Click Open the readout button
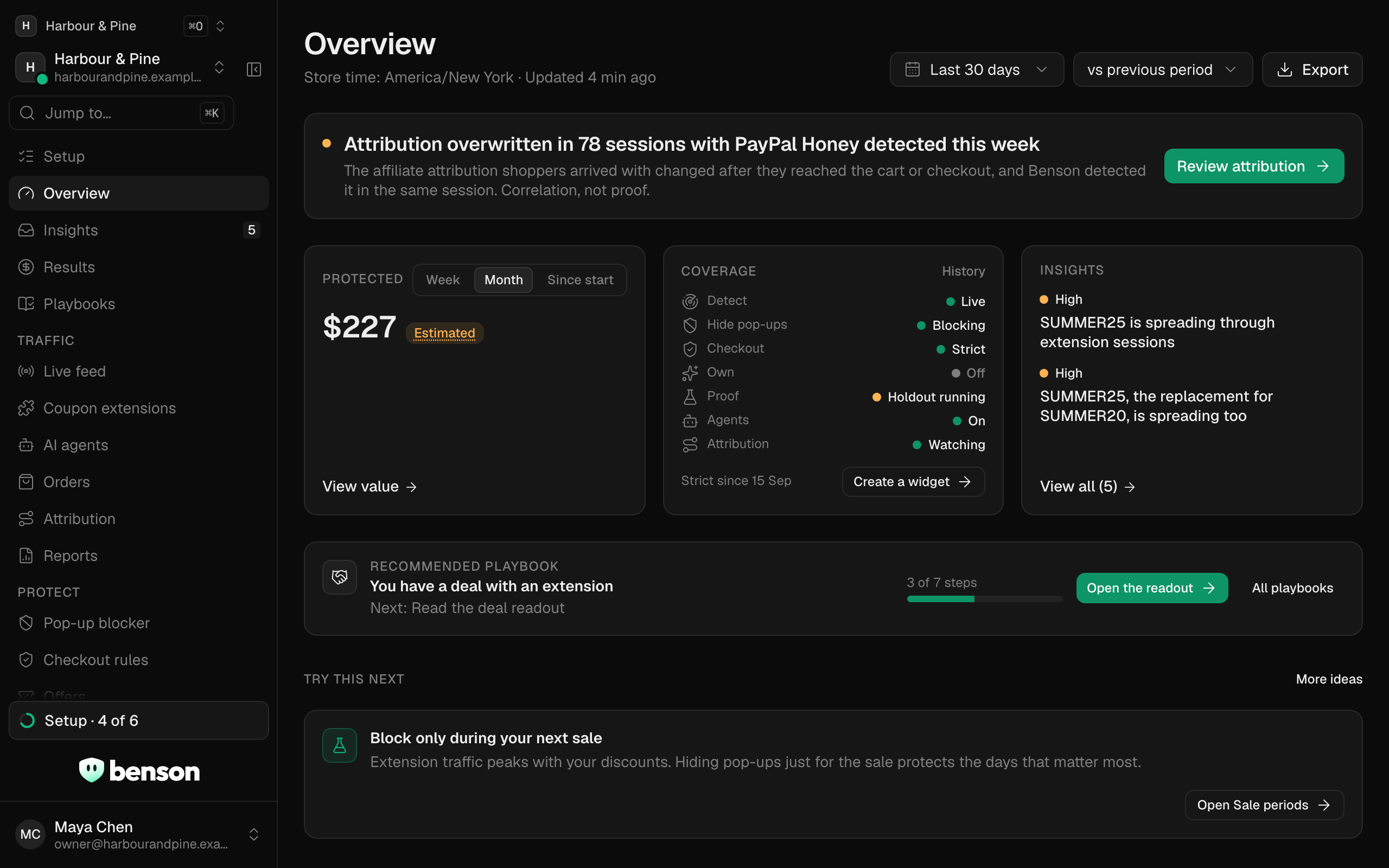This screenshot has width=1389, height=868. click(1152, 588)
